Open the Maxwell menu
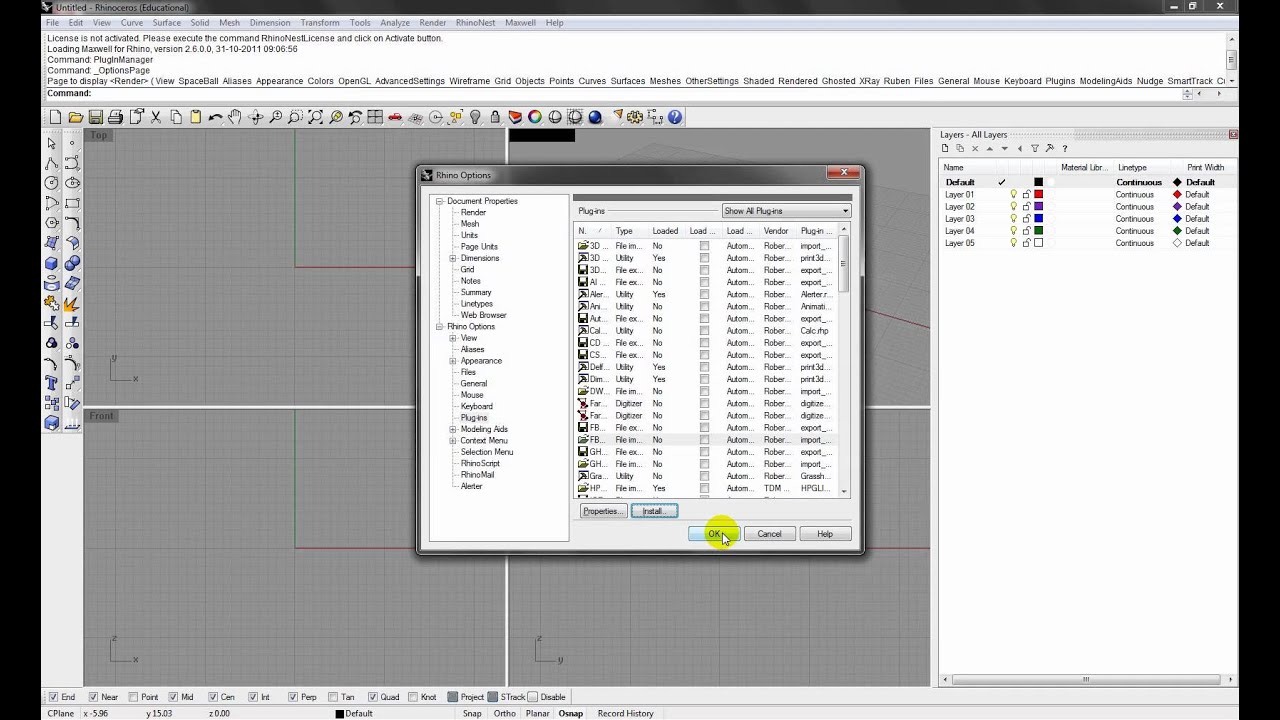The image size is (1280, 720). 520,23
